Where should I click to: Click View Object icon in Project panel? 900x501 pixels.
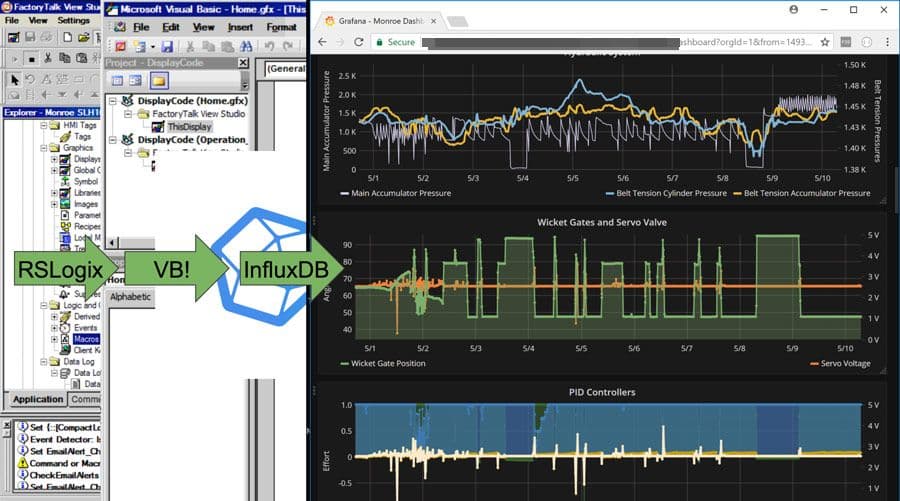tap(135, 81)
